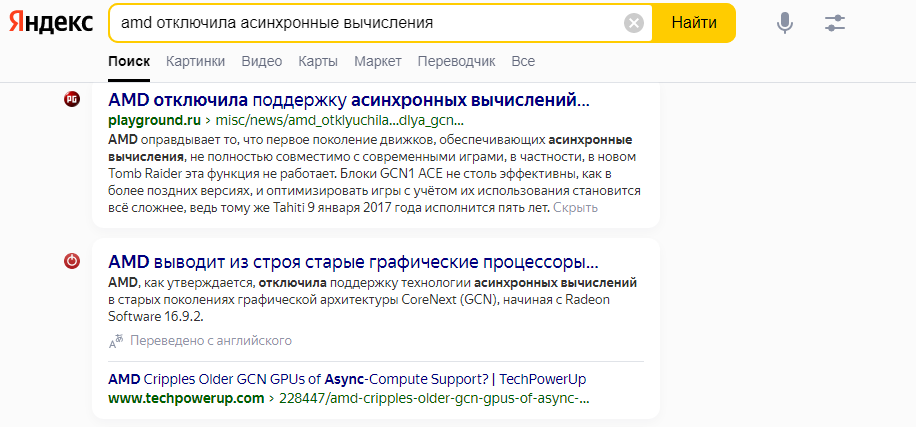Switch to the Картинки tab
The height and width of the screenshot is (427, 916).
pos(195,62)
